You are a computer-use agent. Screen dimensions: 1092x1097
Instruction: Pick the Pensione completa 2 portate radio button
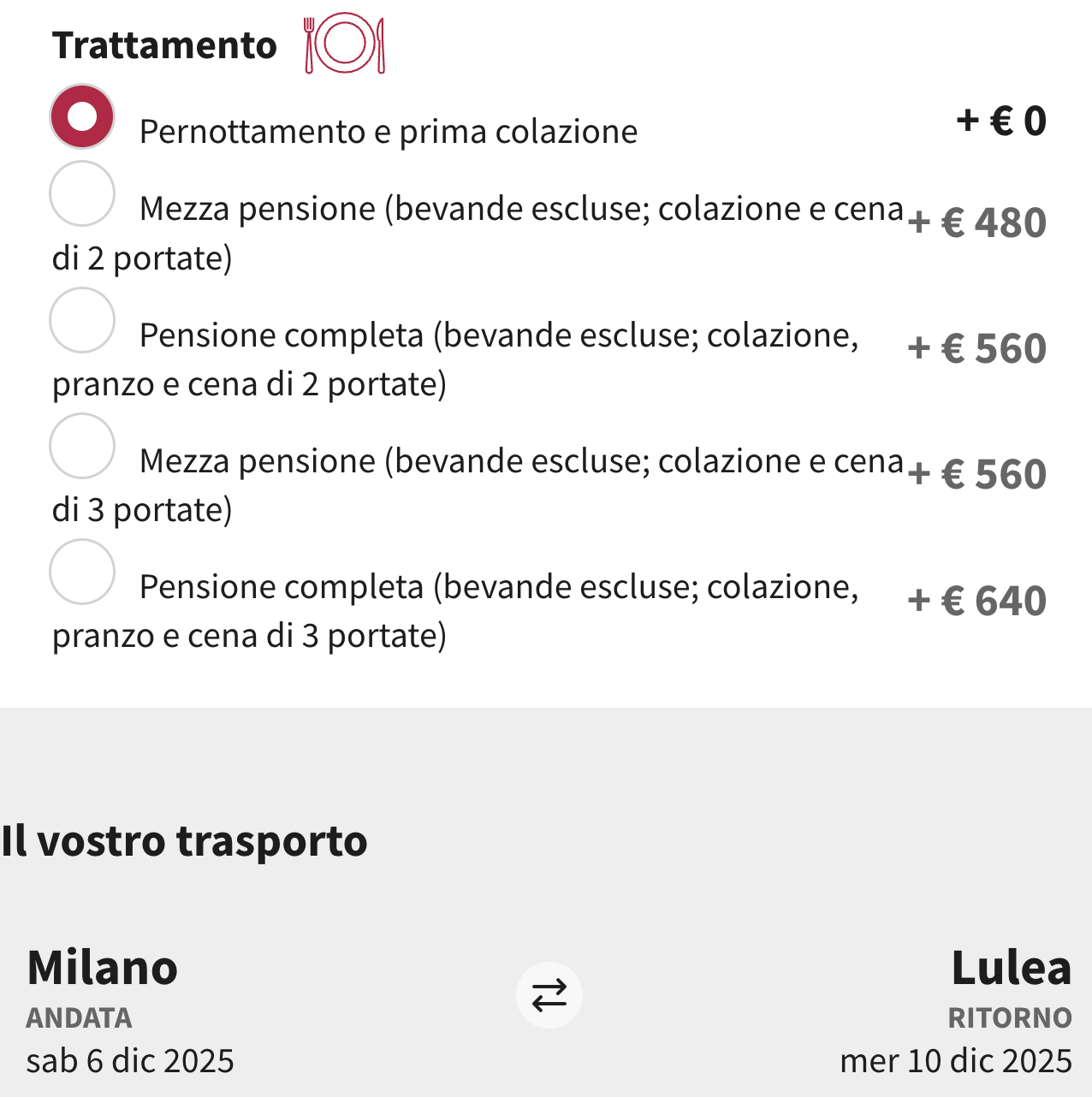click(82, 320)
